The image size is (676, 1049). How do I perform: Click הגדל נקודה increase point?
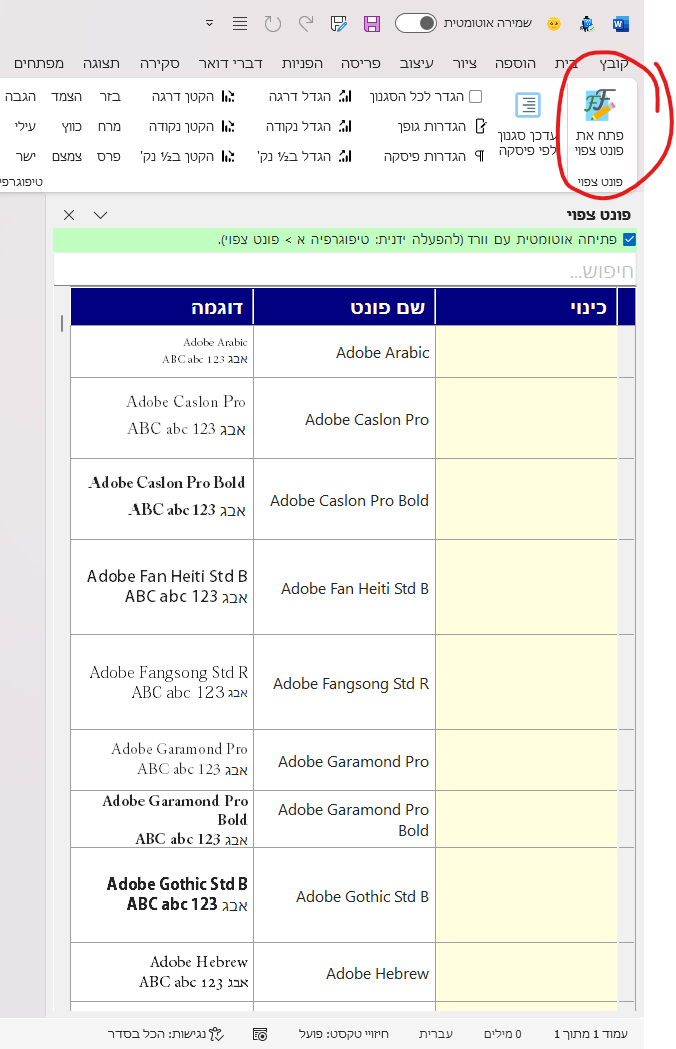[308, 126]
